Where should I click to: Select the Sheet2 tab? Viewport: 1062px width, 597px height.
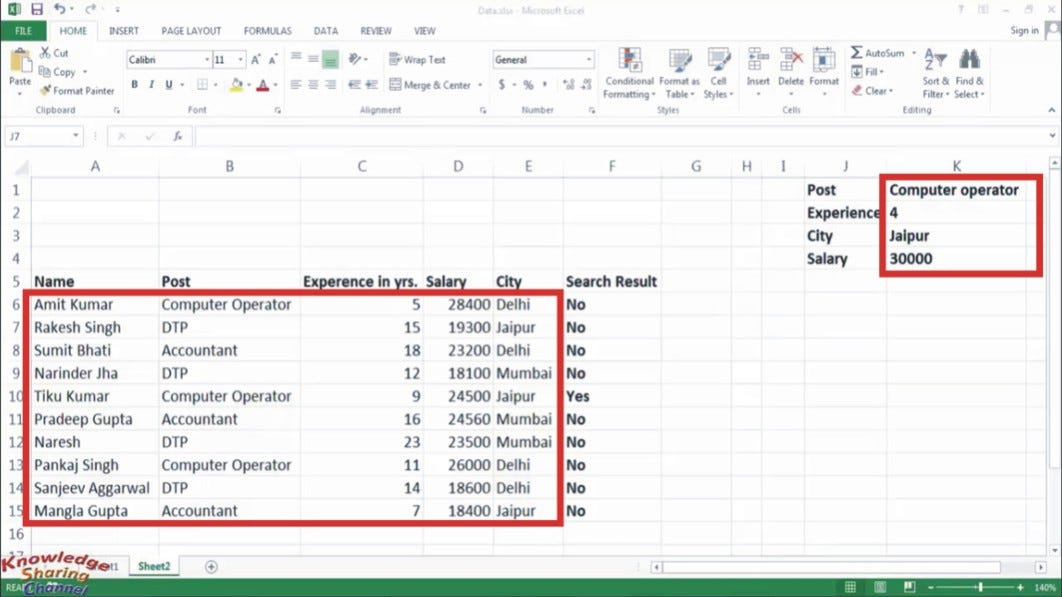pos(153,566)
